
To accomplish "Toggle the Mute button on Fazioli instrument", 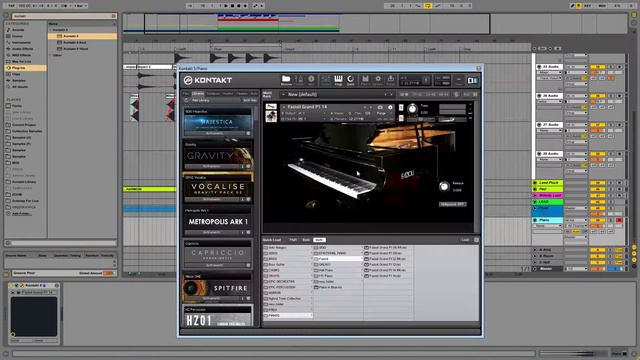I will tap(401, 118).
